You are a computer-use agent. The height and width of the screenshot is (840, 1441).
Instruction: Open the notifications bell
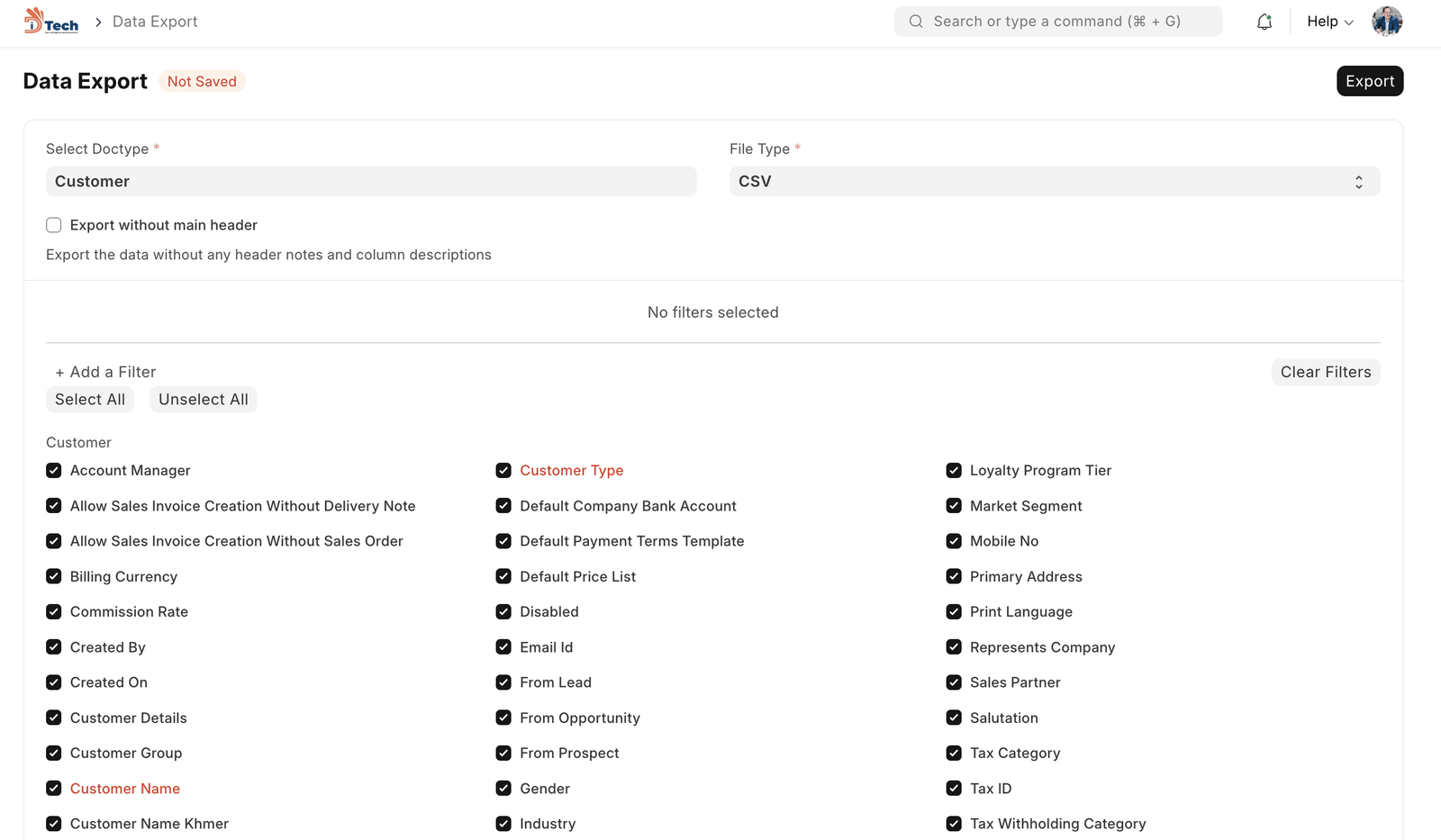(x=1264, y=22)
